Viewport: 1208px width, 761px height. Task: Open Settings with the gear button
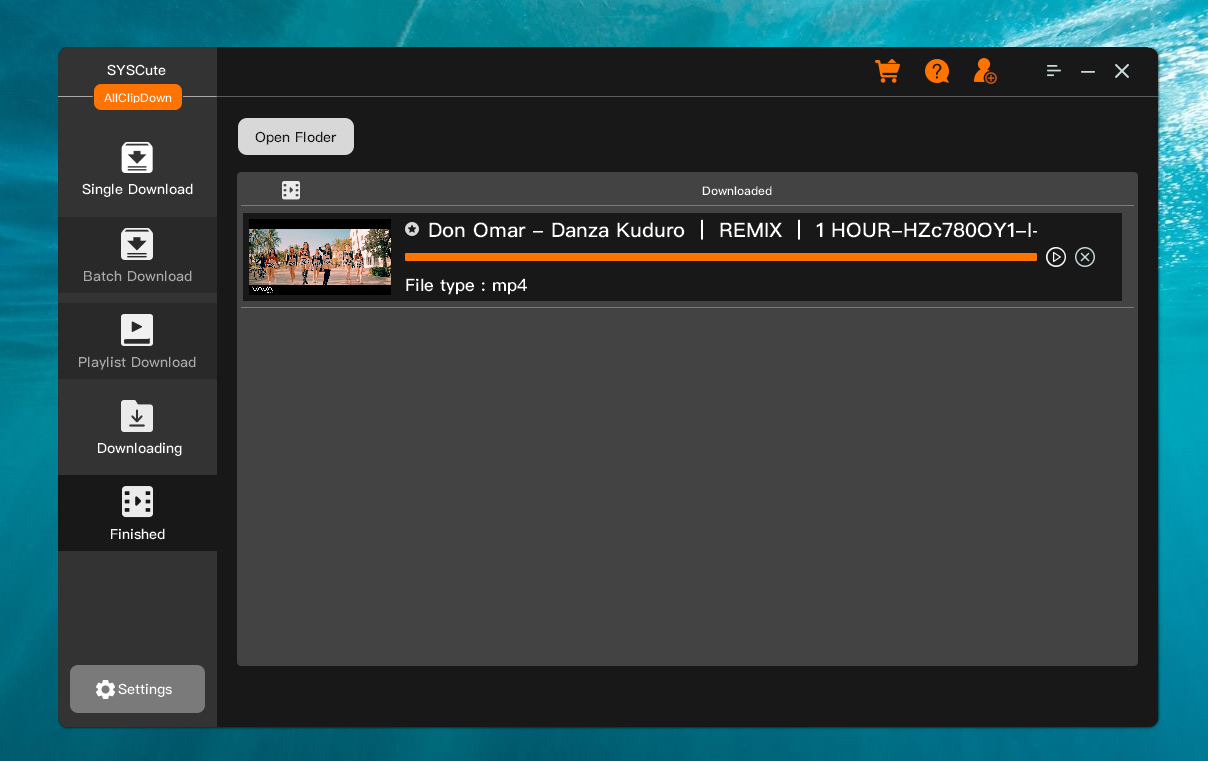coord(137,689)
